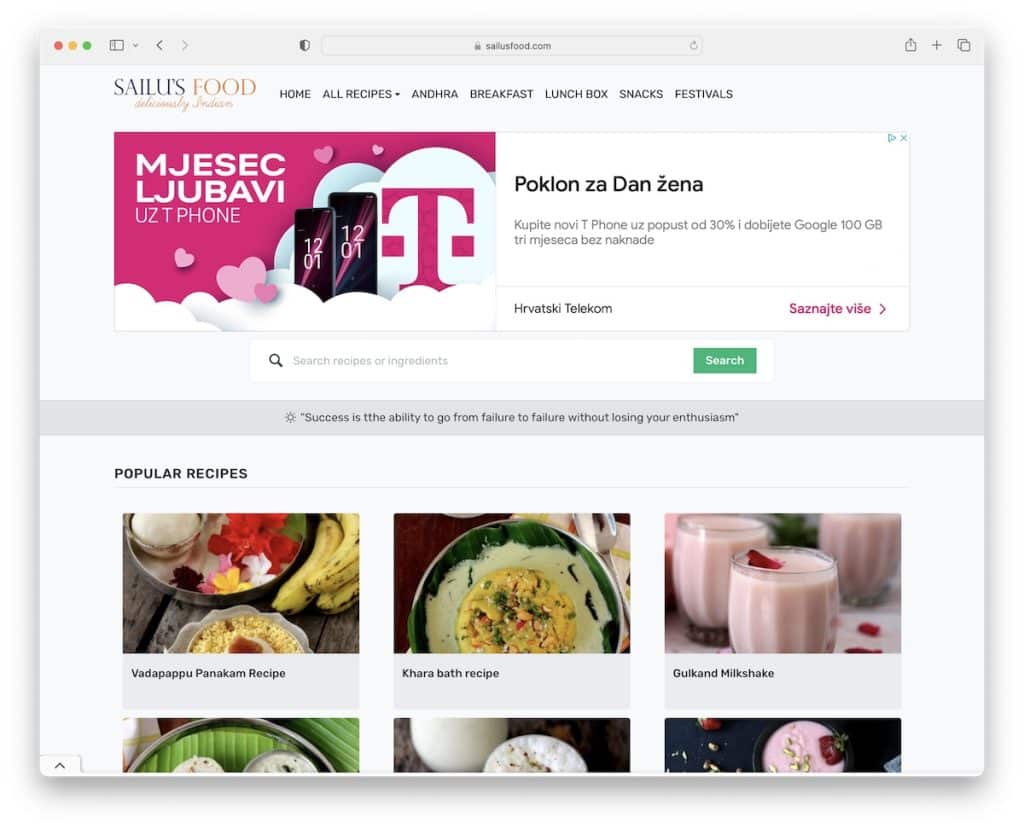The image size is (1024, 829).
Task: Click the green Search button
Action: [x=724, y=361]
